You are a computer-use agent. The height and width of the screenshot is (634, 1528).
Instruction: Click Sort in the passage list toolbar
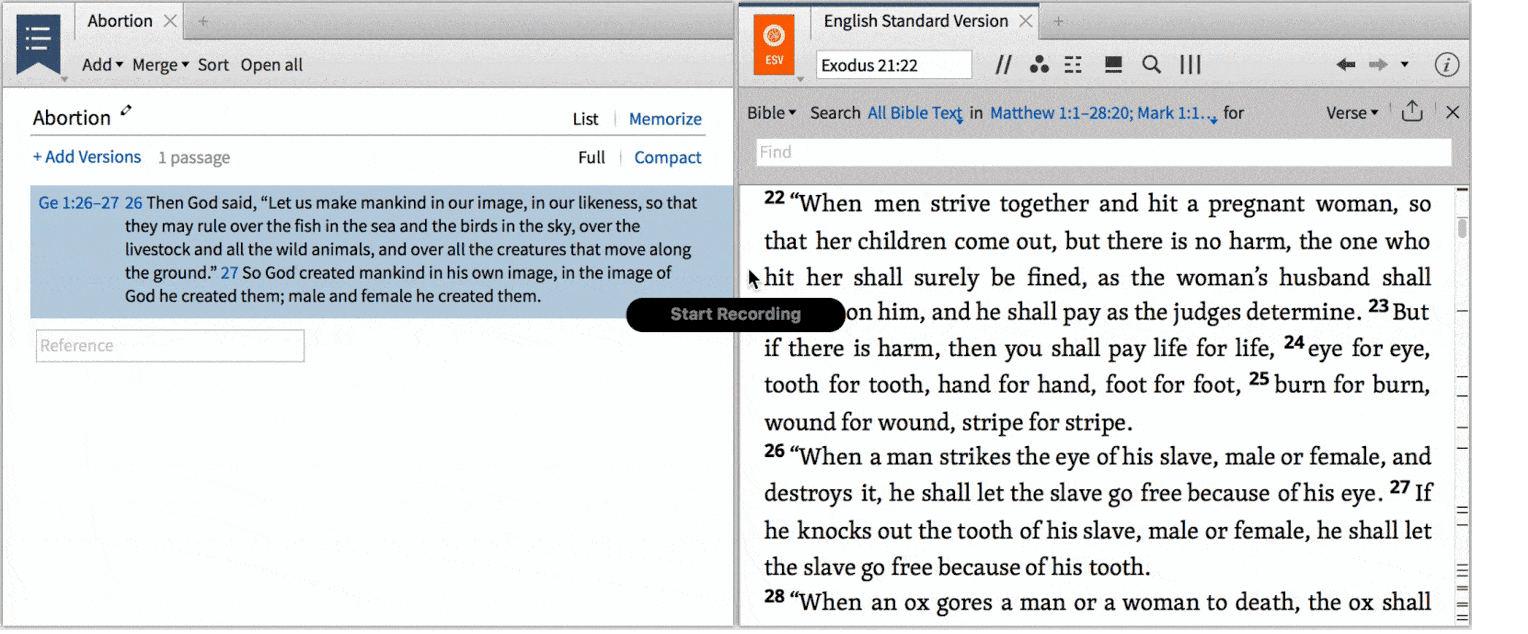213,65
